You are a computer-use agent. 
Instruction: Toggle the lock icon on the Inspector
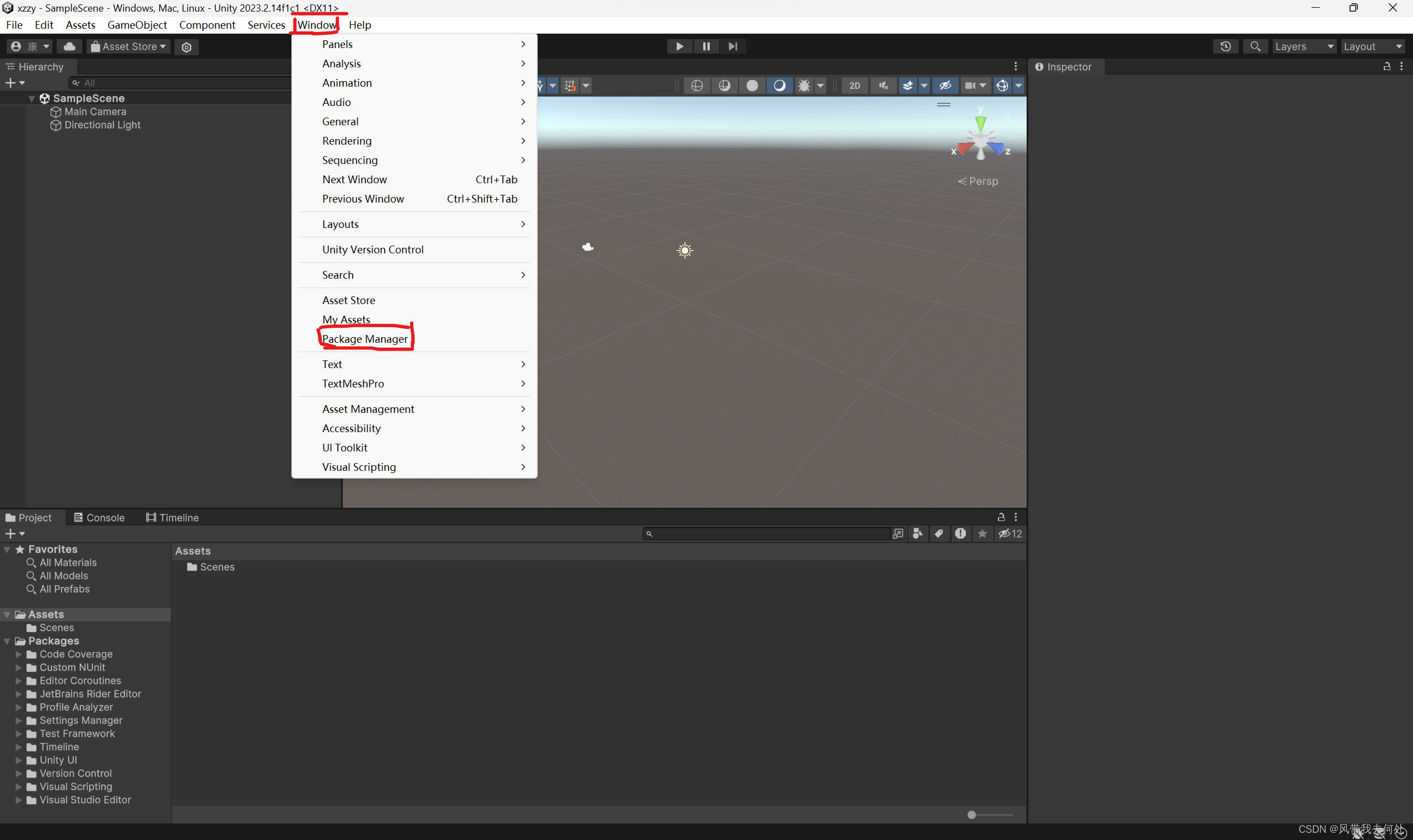point(1387,66)
